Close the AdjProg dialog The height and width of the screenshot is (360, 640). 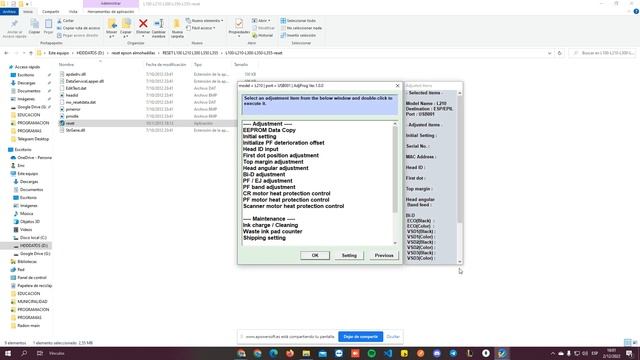397,86
